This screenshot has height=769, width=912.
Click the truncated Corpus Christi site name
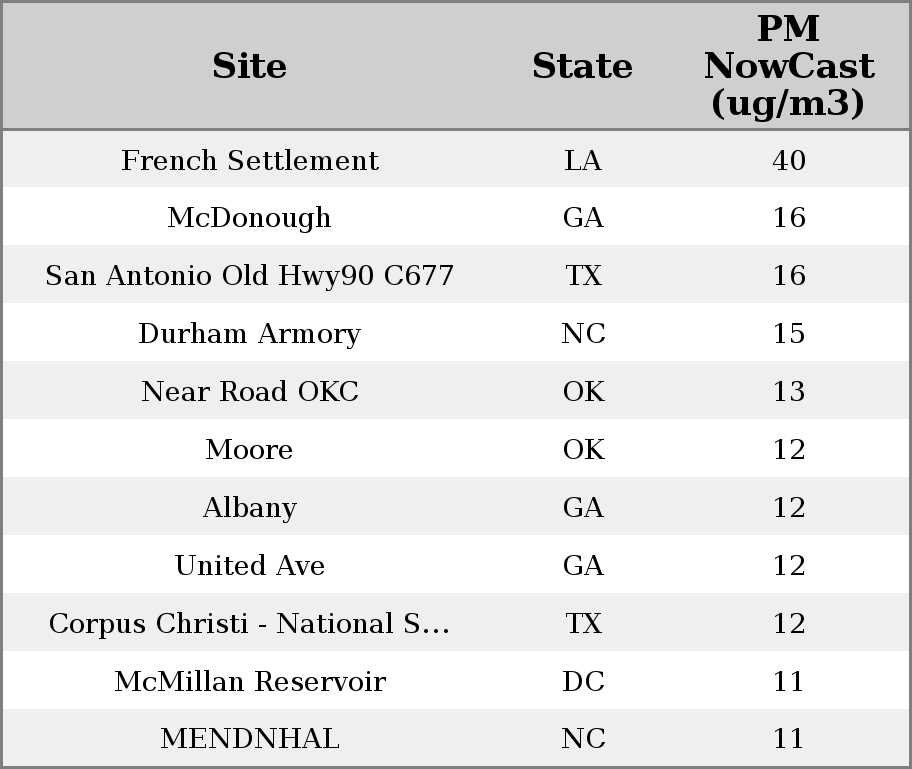tap(249, 624)
